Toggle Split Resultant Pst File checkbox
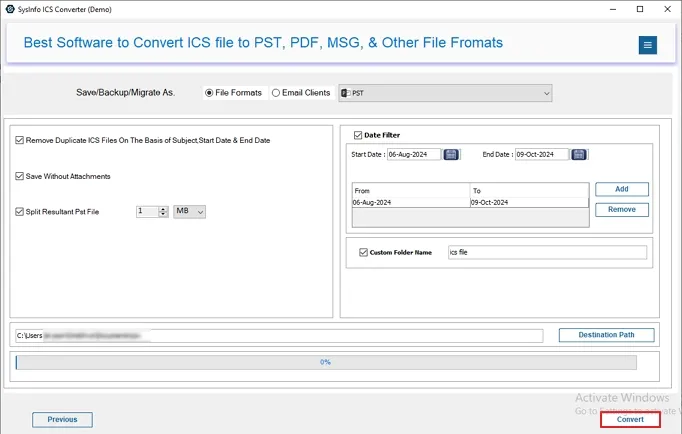 pos(19,212)
